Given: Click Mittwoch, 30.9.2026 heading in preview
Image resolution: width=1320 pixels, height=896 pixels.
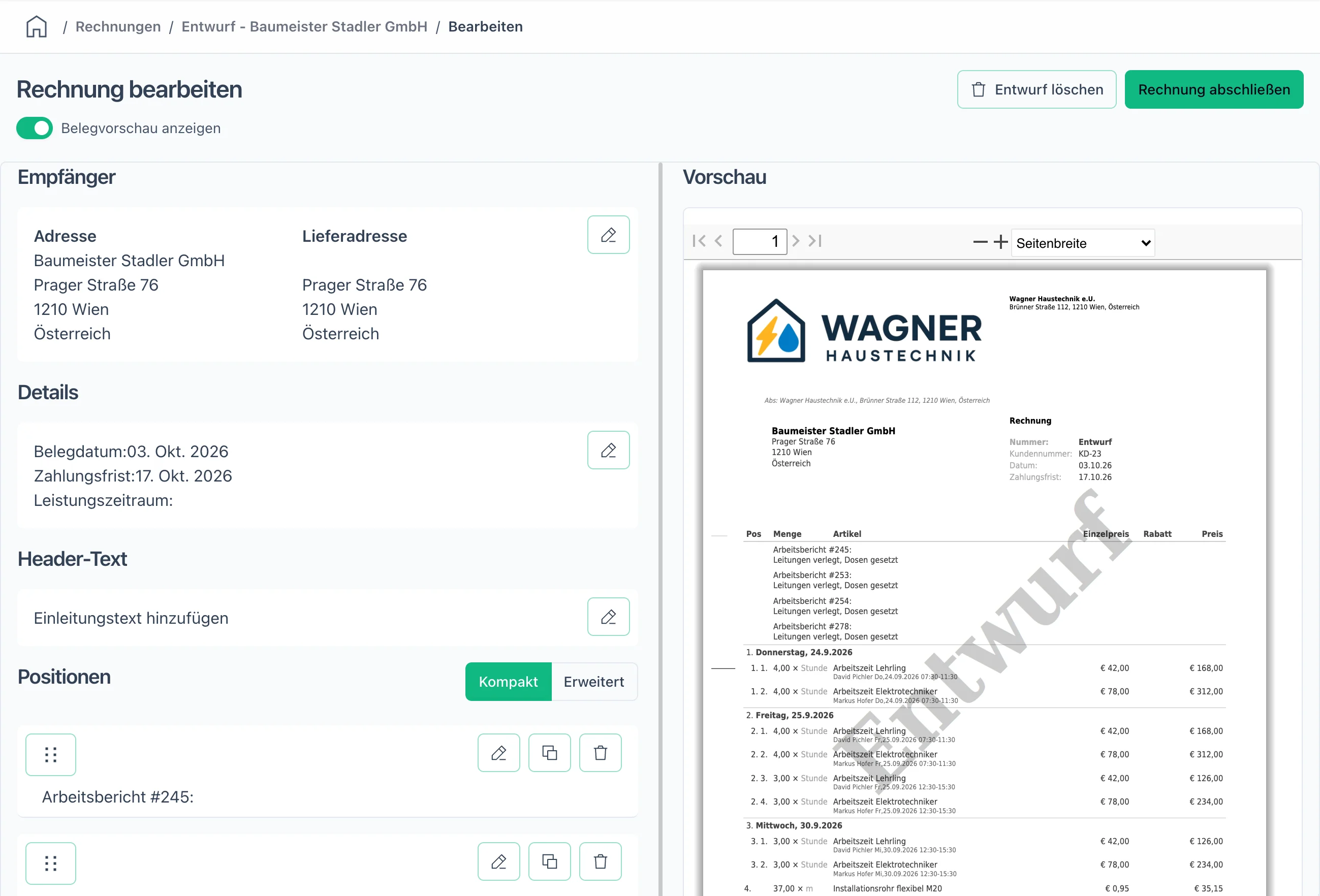Looking at the screenshot, I should [x=799, y=825].
